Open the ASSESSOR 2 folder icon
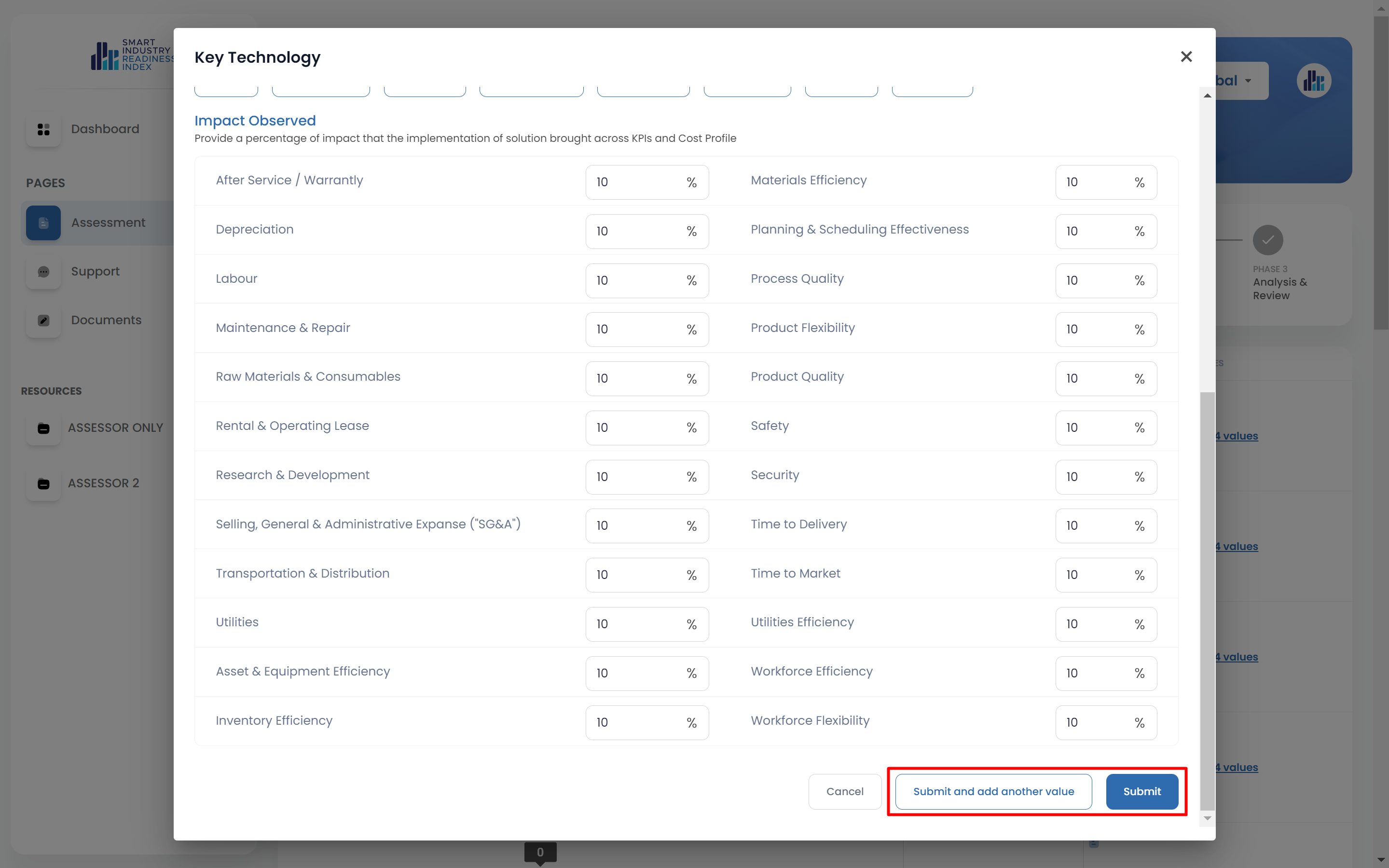Viewport: 1389px width, 868px height. 43,483
